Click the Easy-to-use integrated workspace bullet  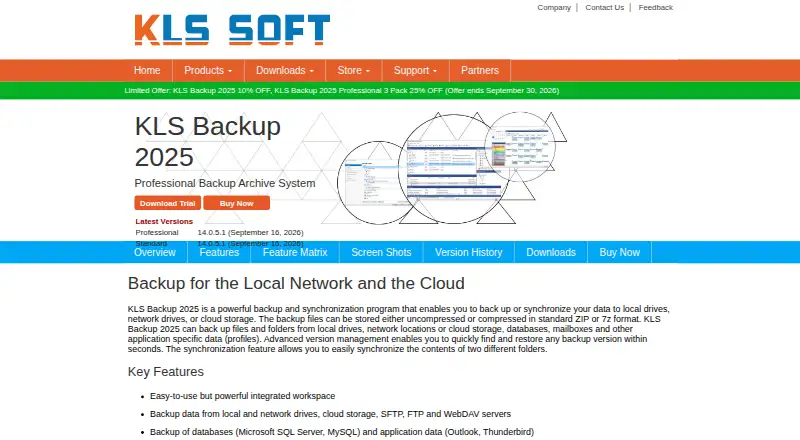242,396
